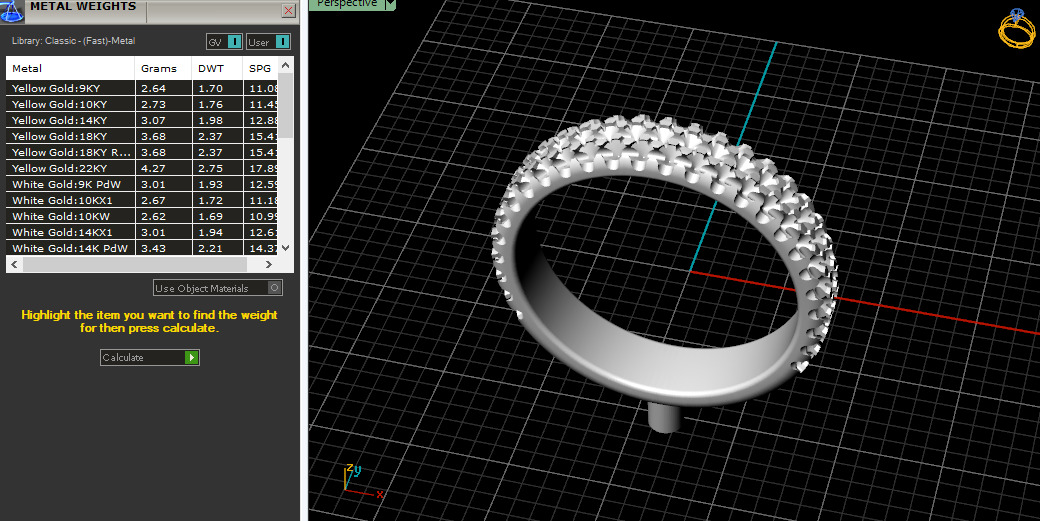
Task: Select the White Gold:10KX1 row
Action: (x=142, y=200)
